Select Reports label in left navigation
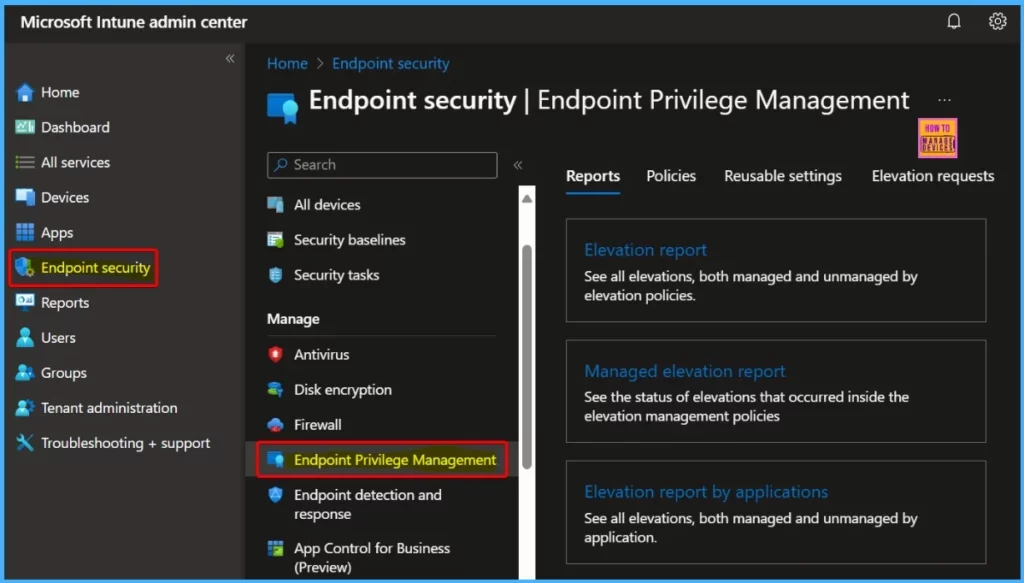Image resolution: width=1024 pixels, height=583 pixels. coord(65,303)
